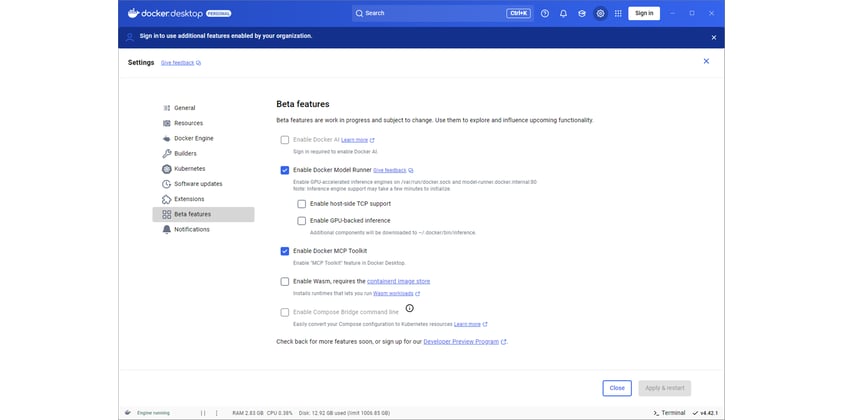Toggle Enable Compose Bridge command line checkbox
This screenshot has height=420, width=844.
pyautogui.click(x=285, y=312)
